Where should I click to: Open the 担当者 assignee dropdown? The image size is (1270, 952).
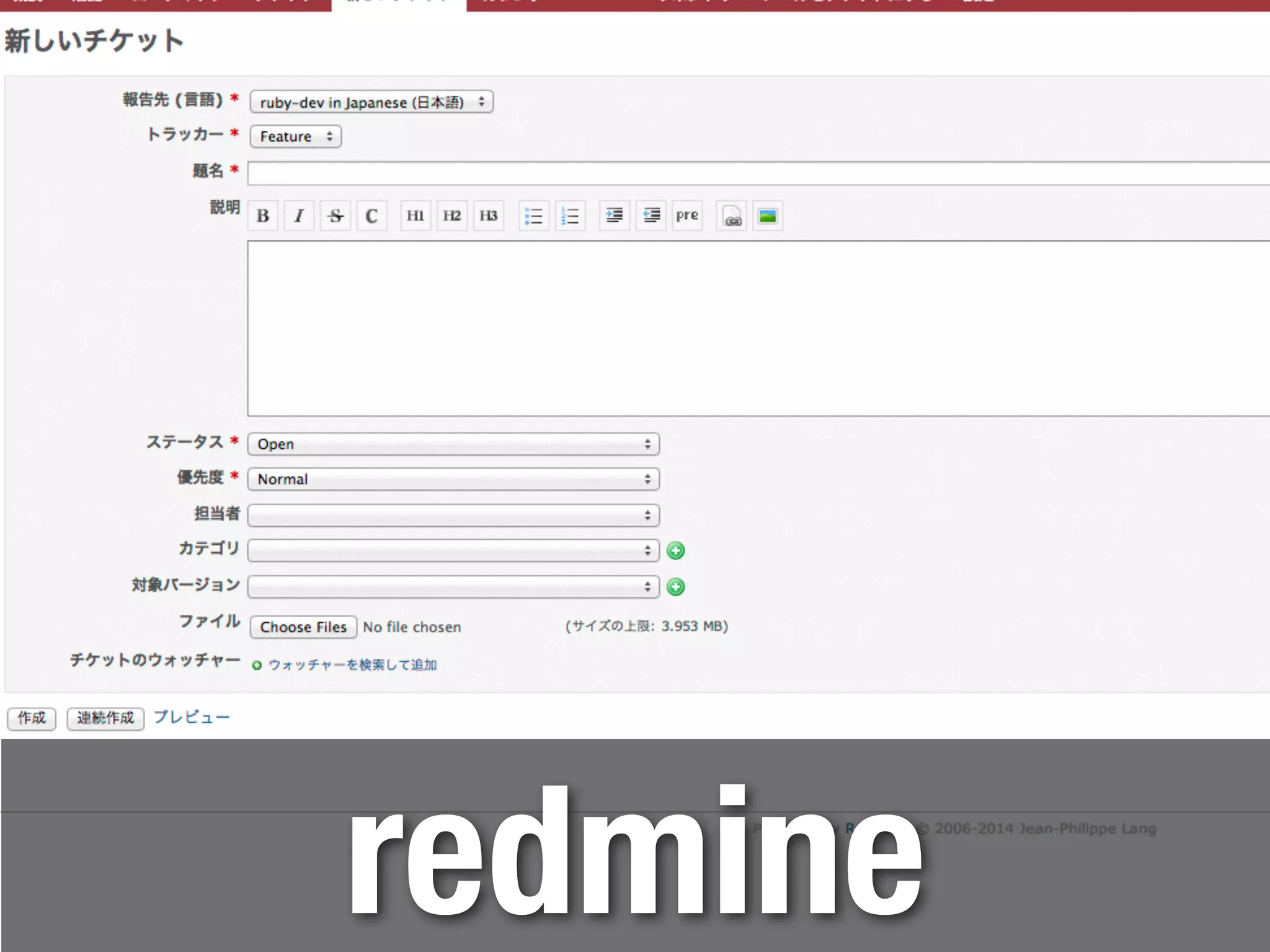[x=453, y=515]
